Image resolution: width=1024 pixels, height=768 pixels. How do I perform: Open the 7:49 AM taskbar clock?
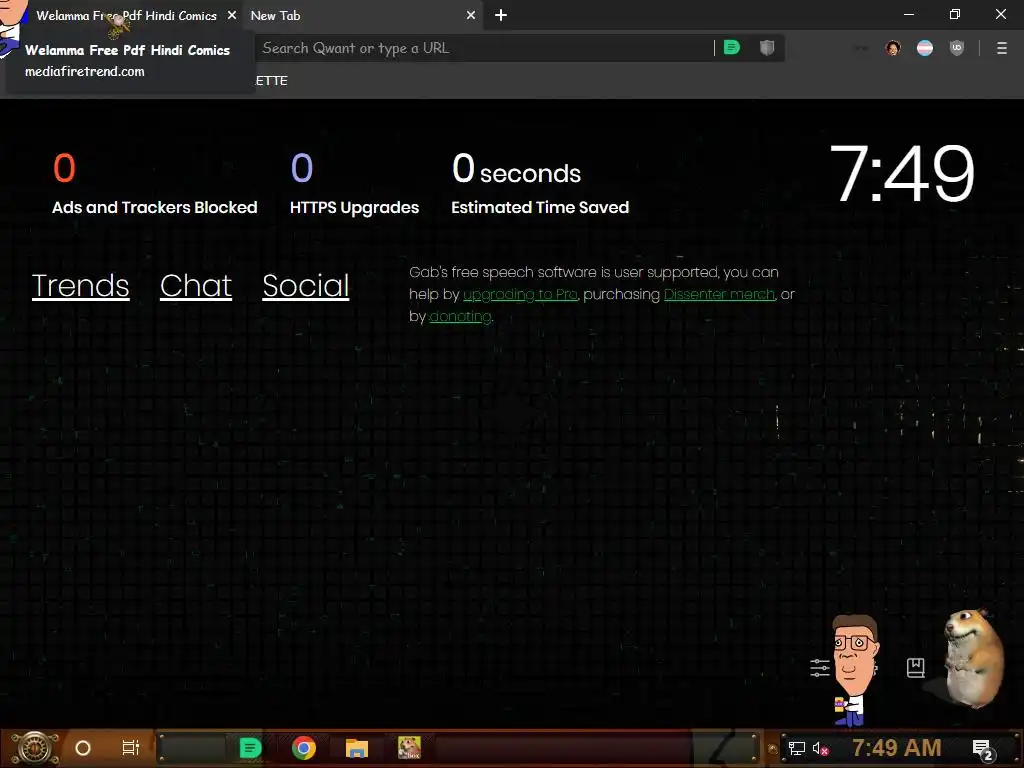(896, 748)
